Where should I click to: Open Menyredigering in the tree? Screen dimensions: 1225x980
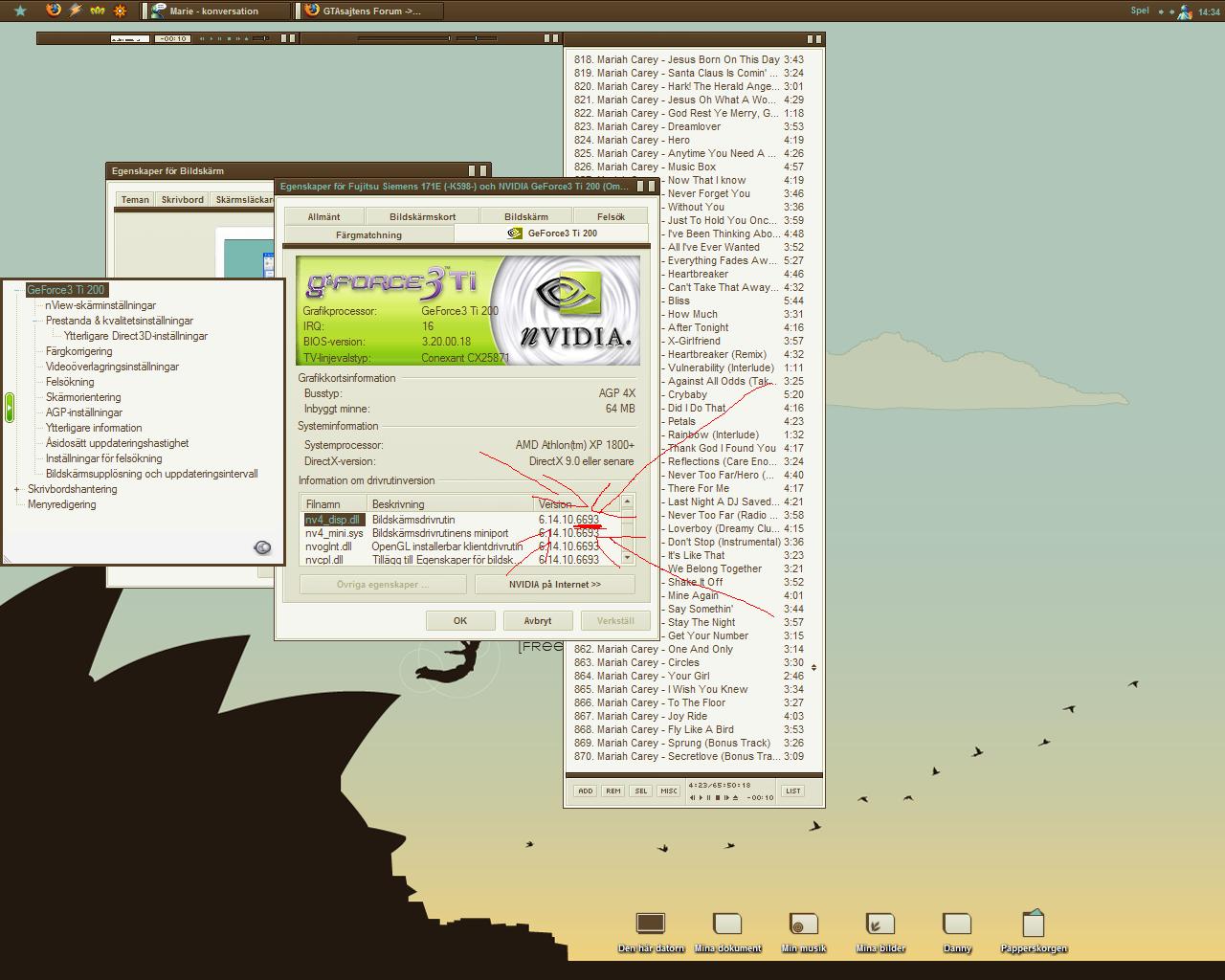point(61,504)
